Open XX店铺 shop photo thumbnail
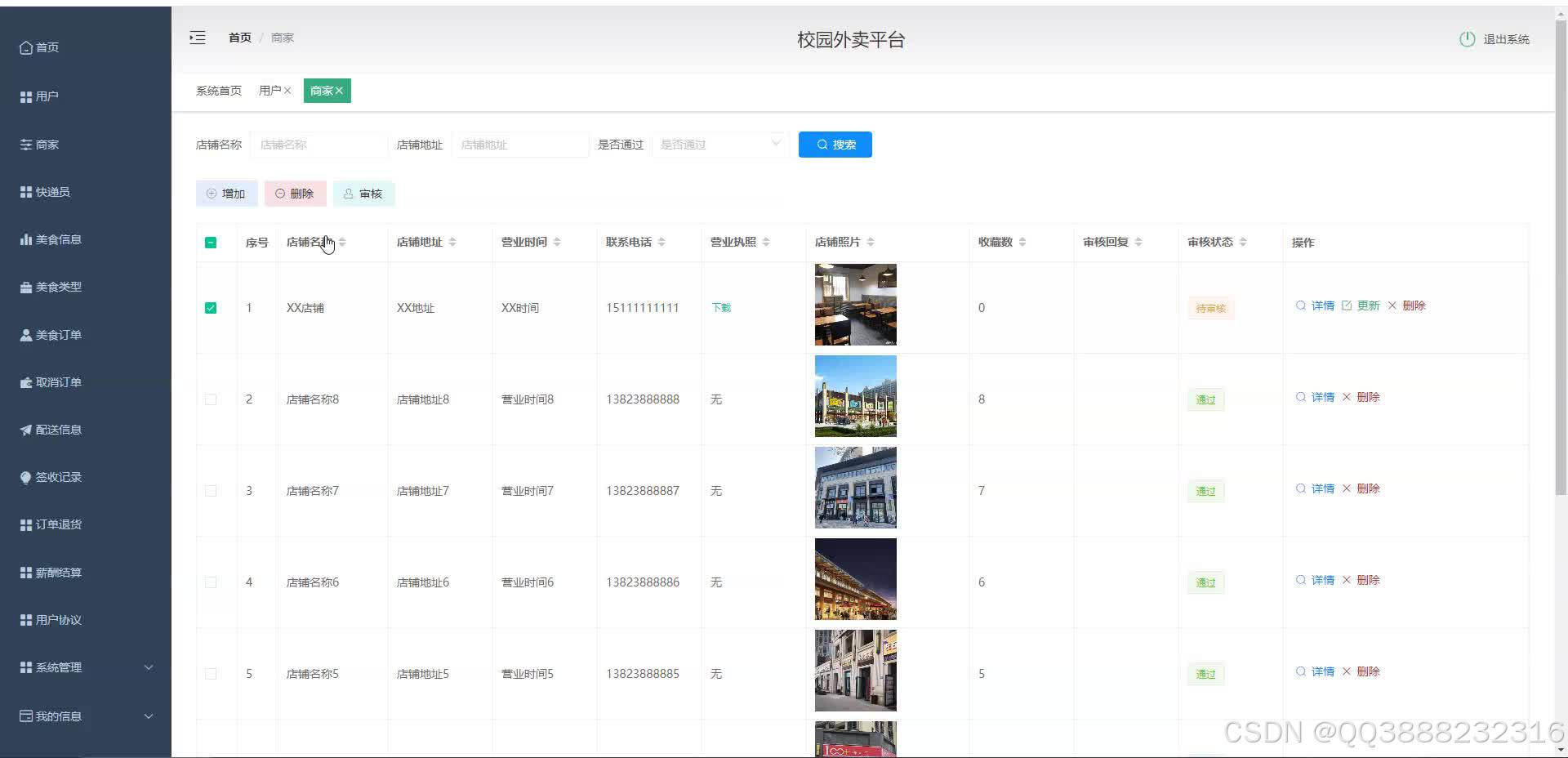The width and height of the screenshot is (1568, 758). click(x=855, y=305)
